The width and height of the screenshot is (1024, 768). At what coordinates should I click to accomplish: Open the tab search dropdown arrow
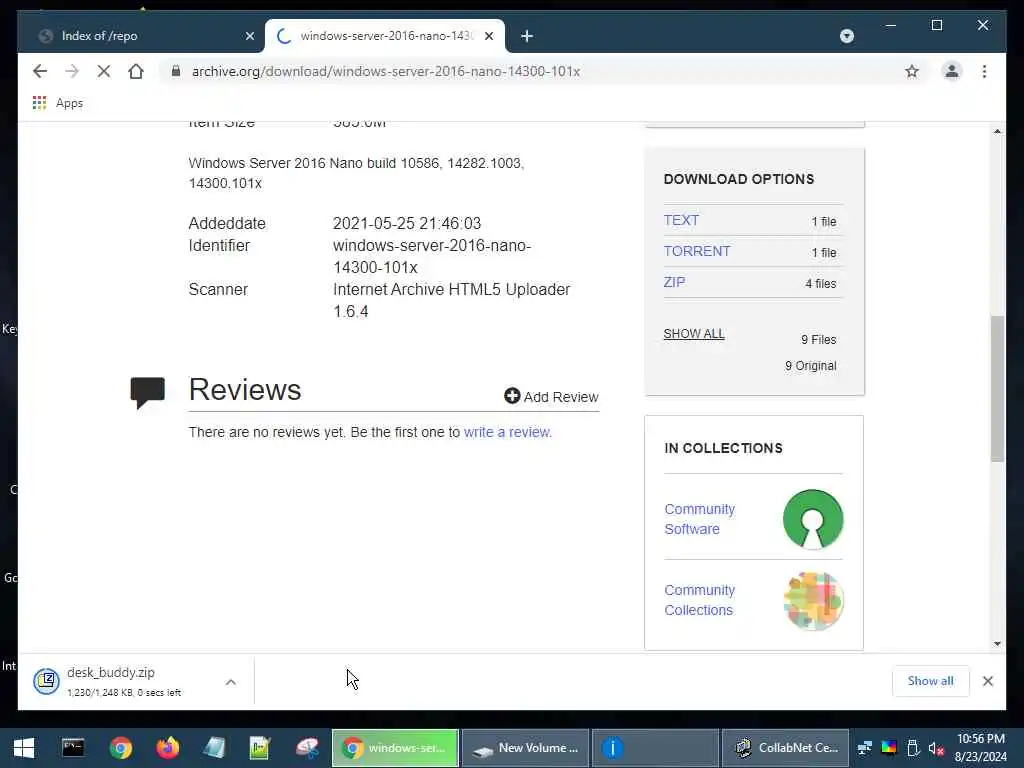[846, 36]
